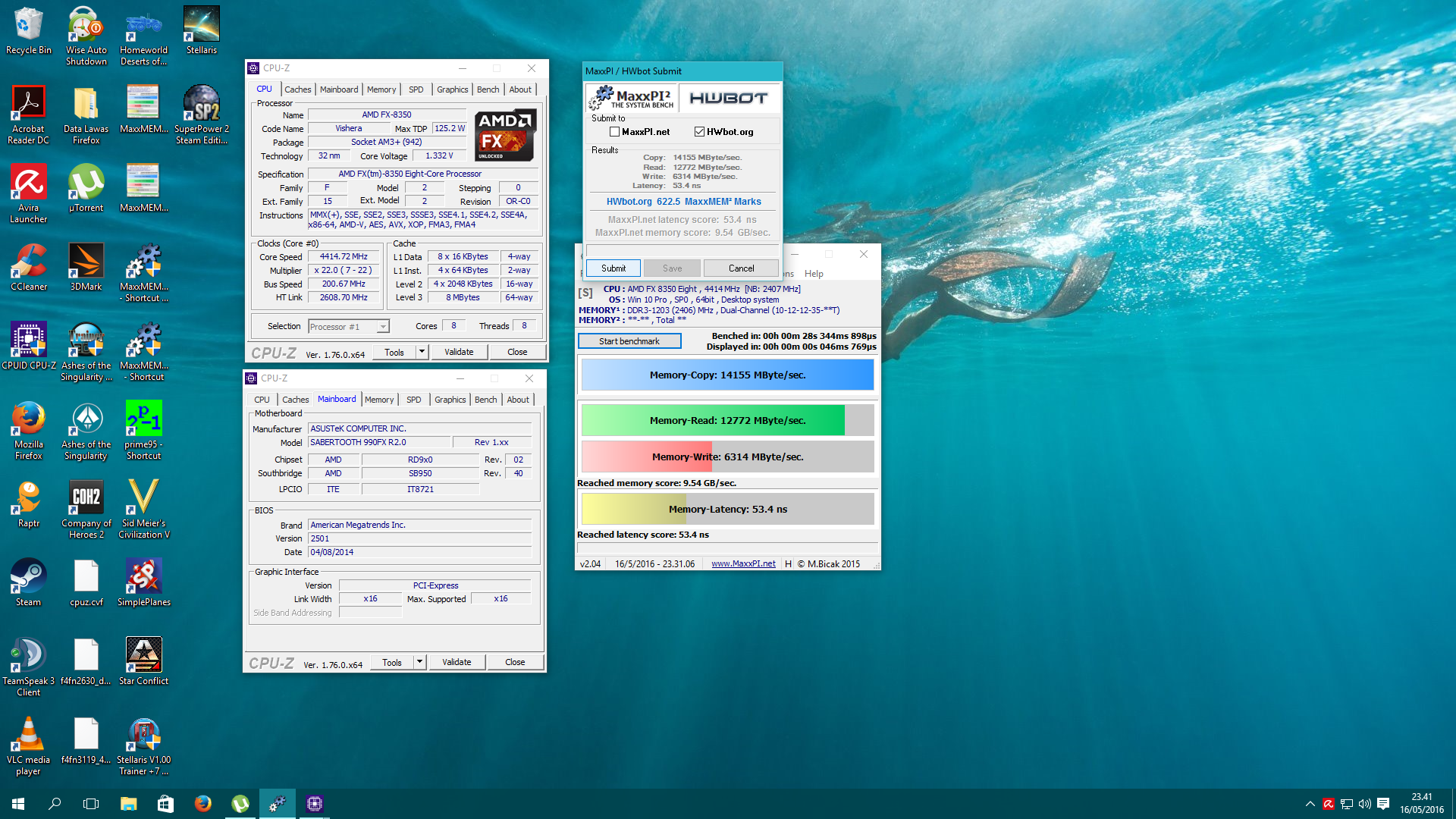Launch µTorrent from the desktop
This screenshot has height=819, width=1456.
[x=86, y=188]
